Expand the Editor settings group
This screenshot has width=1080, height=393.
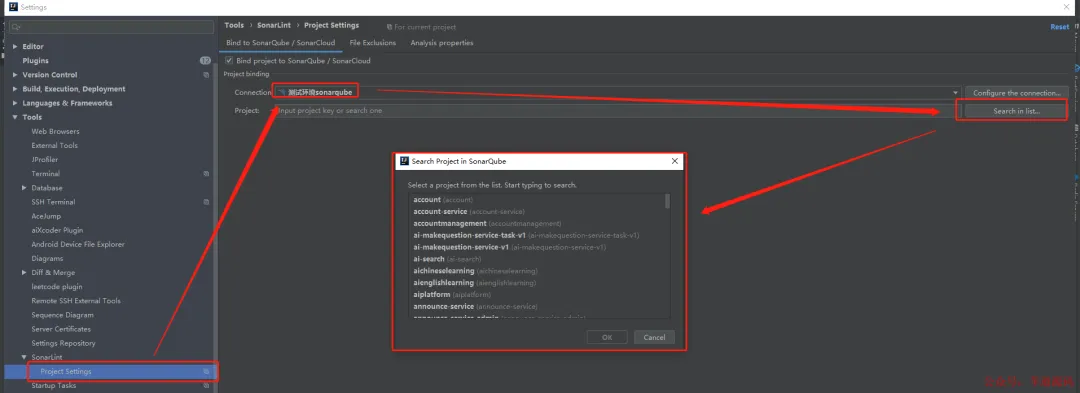[x=15, y=47]
